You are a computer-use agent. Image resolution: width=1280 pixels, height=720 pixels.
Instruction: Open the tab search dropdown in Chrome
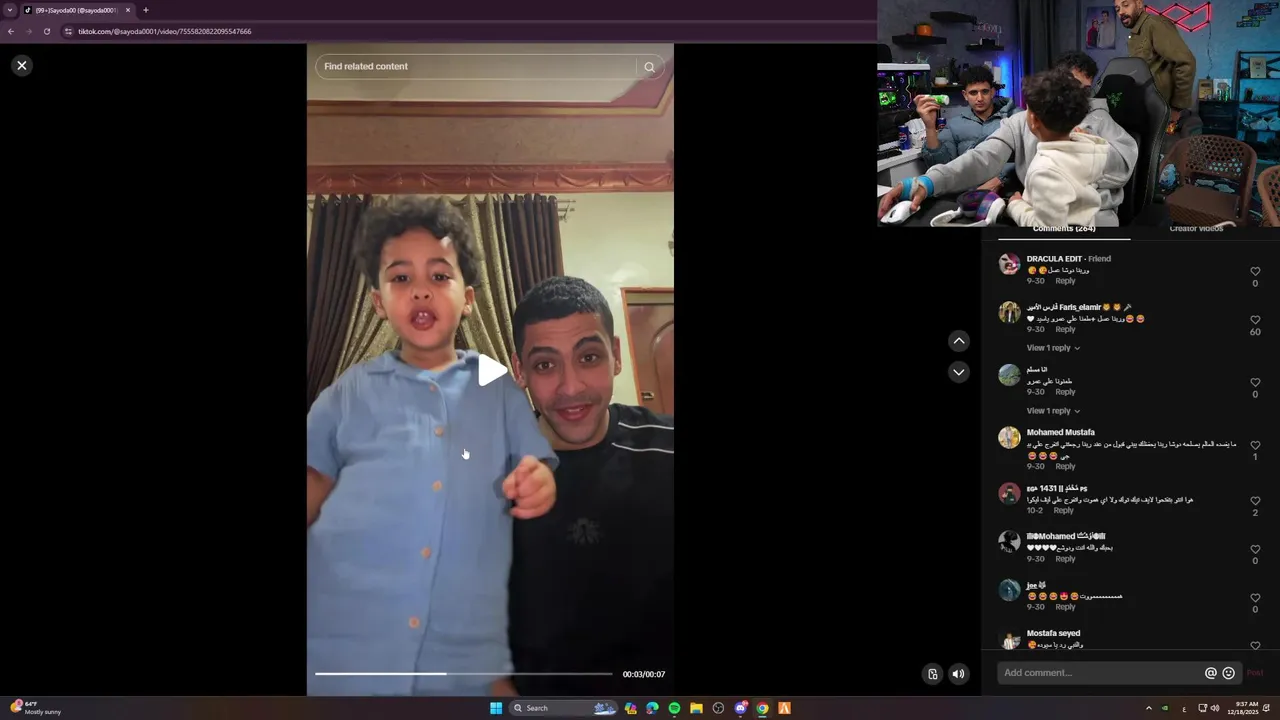click(11, 10)
